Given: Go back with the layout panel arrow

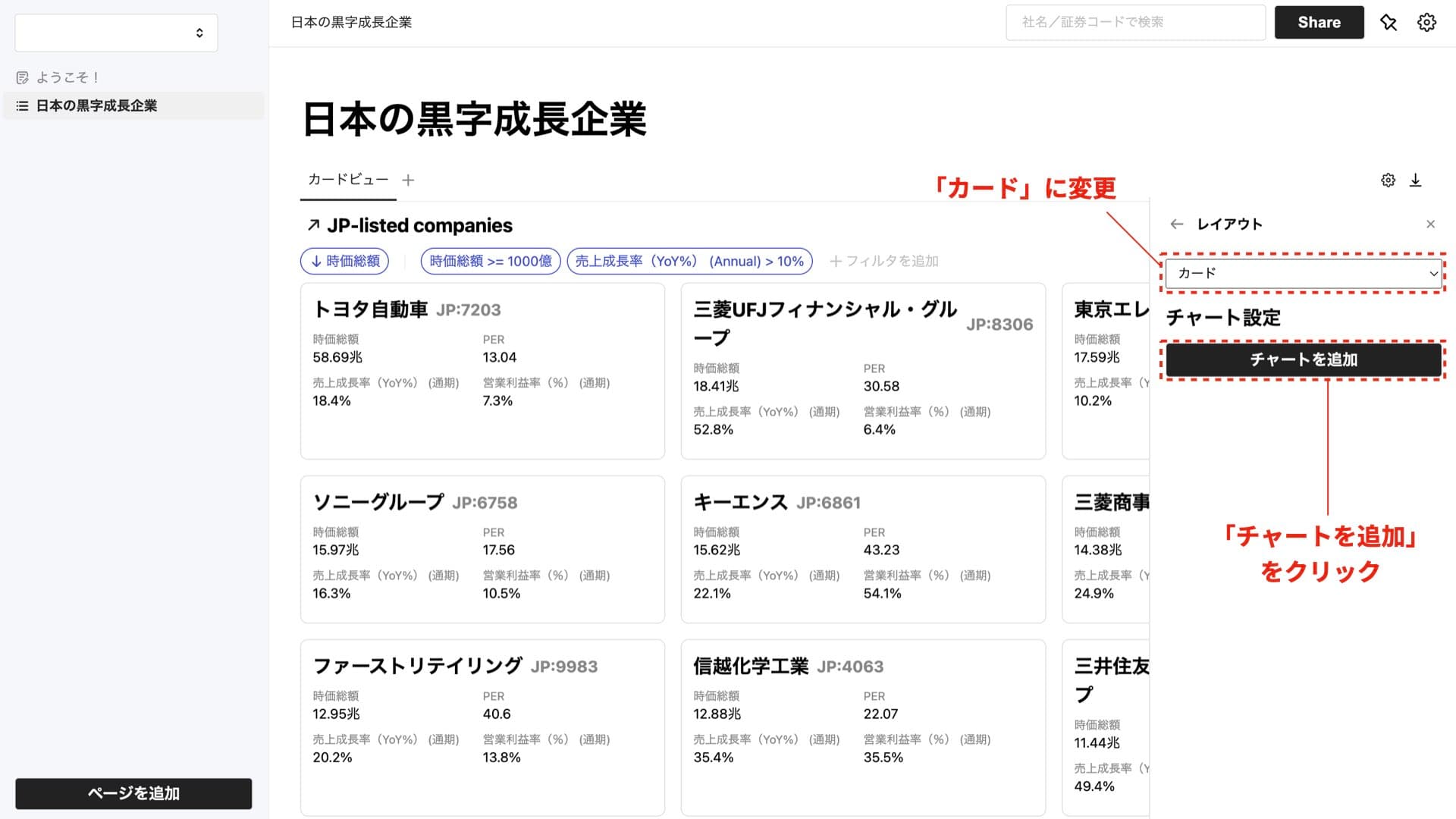Looking at the screenshot, I should pos(1177,224).
